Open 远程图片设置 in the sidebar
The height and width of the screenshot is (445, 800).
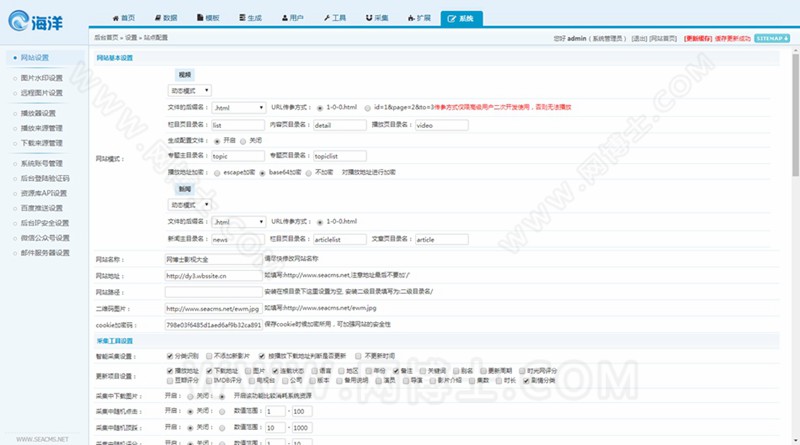pyautogui.click(x=41, y=93)
